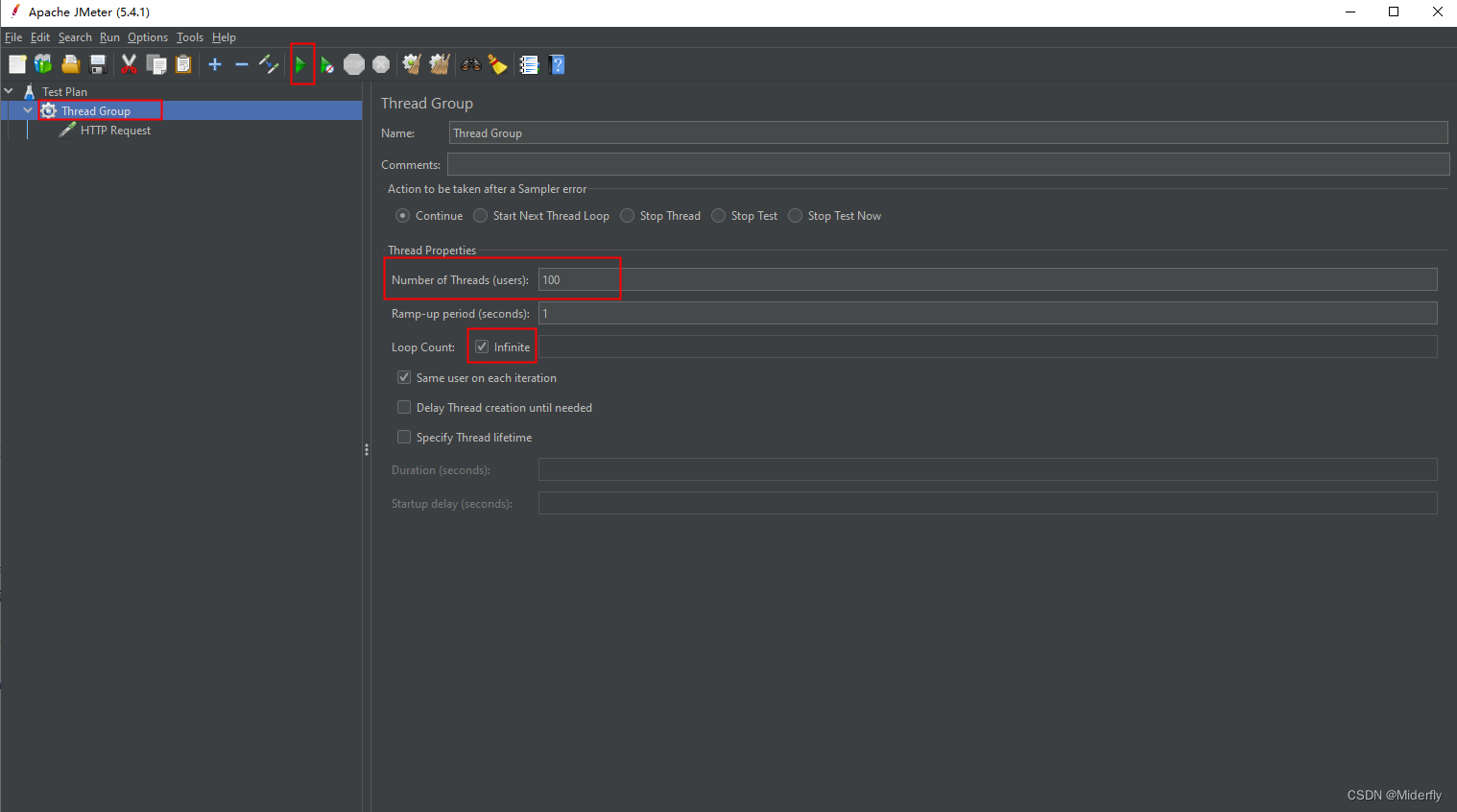Open the Edit menu
The width and height of the screenshot is (1457, 812).
point(40,37)
